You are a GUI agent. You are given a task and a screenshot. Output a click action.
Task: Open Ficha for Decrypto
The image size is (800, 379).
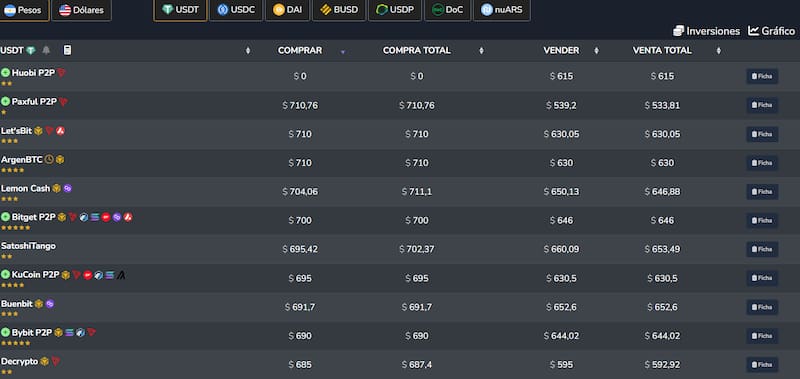click(x=762, y=365)
